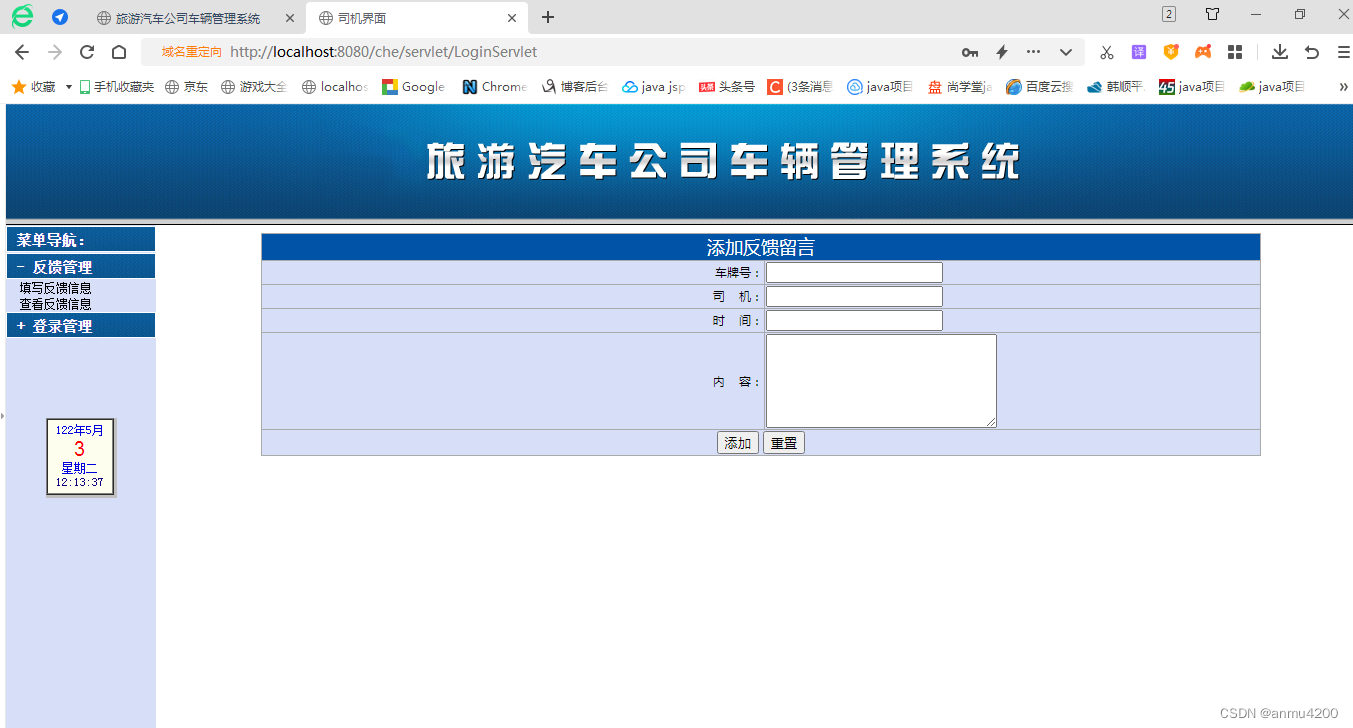
Task: Go back with the back arrow
Action: [x=22, y=52]
